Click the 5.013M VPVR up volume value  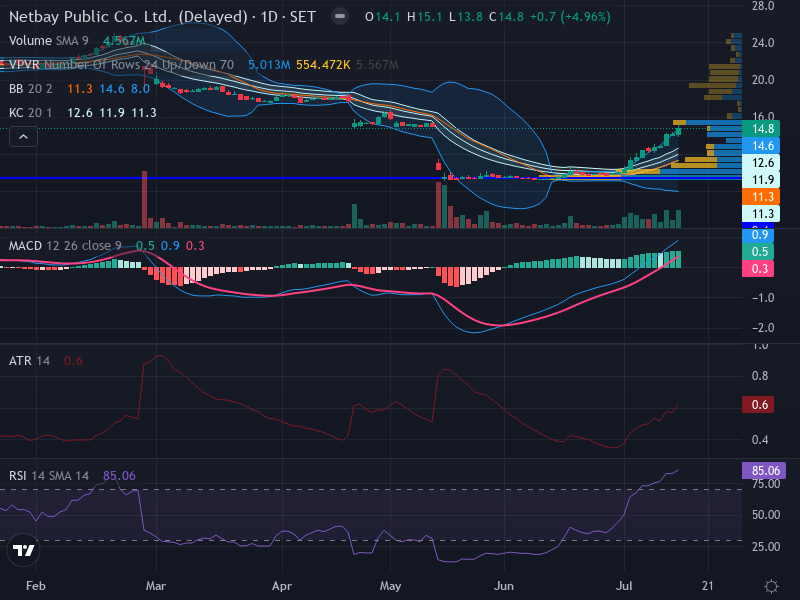click(x=269, y=65)
